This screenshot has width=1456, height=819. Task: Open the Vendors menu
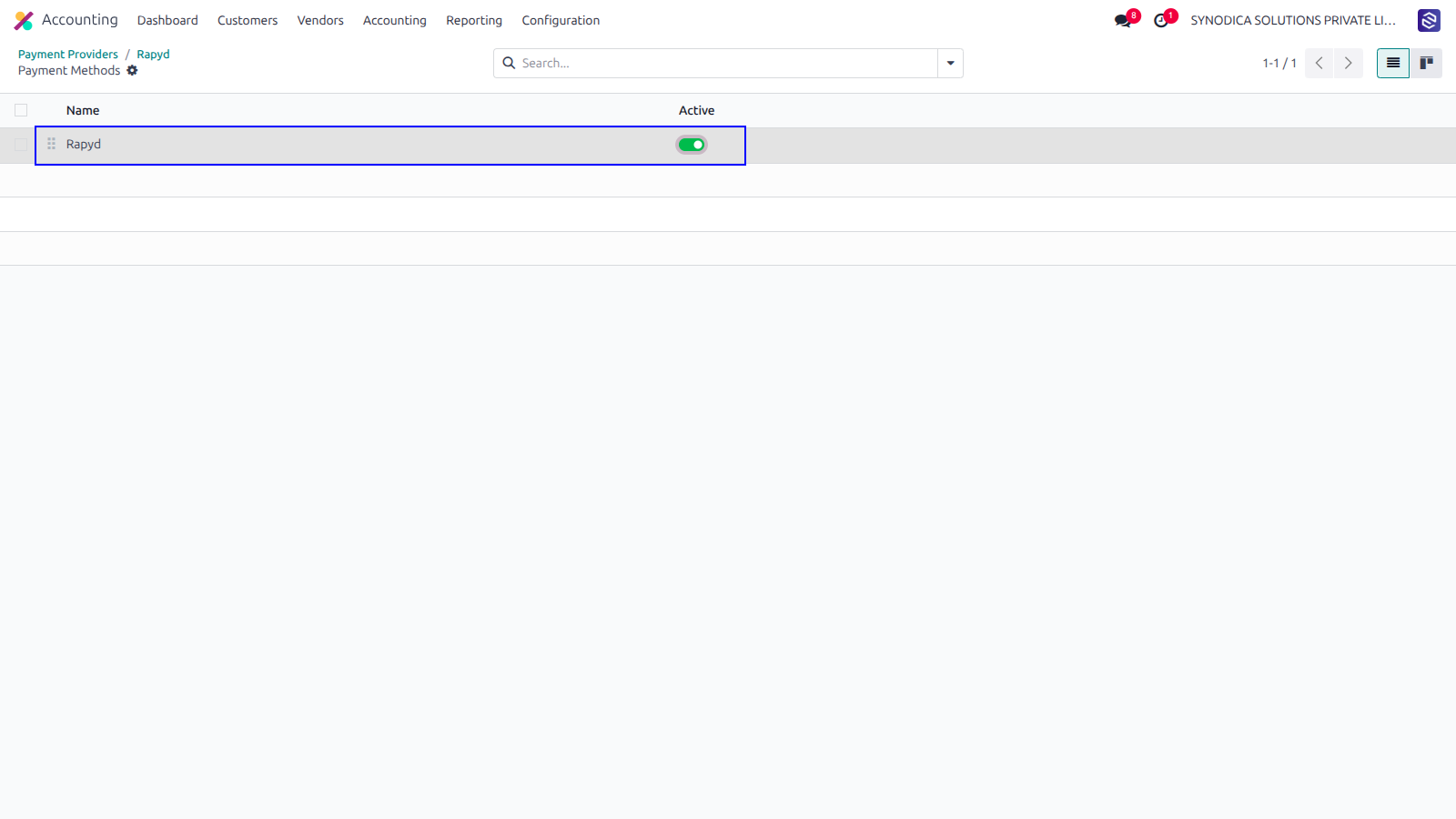click(x=320, y=20)
